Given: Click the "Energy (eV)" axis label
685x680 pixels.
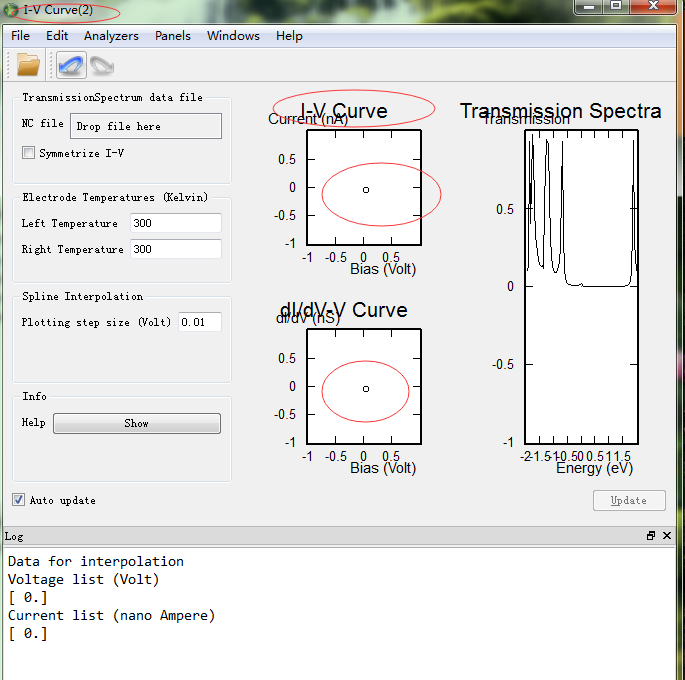Looking at the screenshot, I should click(x=594, y=468).
